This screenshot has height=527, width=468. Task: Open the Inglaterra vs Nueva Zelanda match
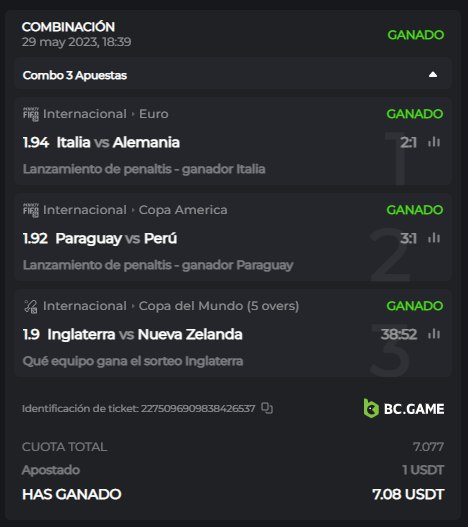pyautogui.click(x=145, y=334)
